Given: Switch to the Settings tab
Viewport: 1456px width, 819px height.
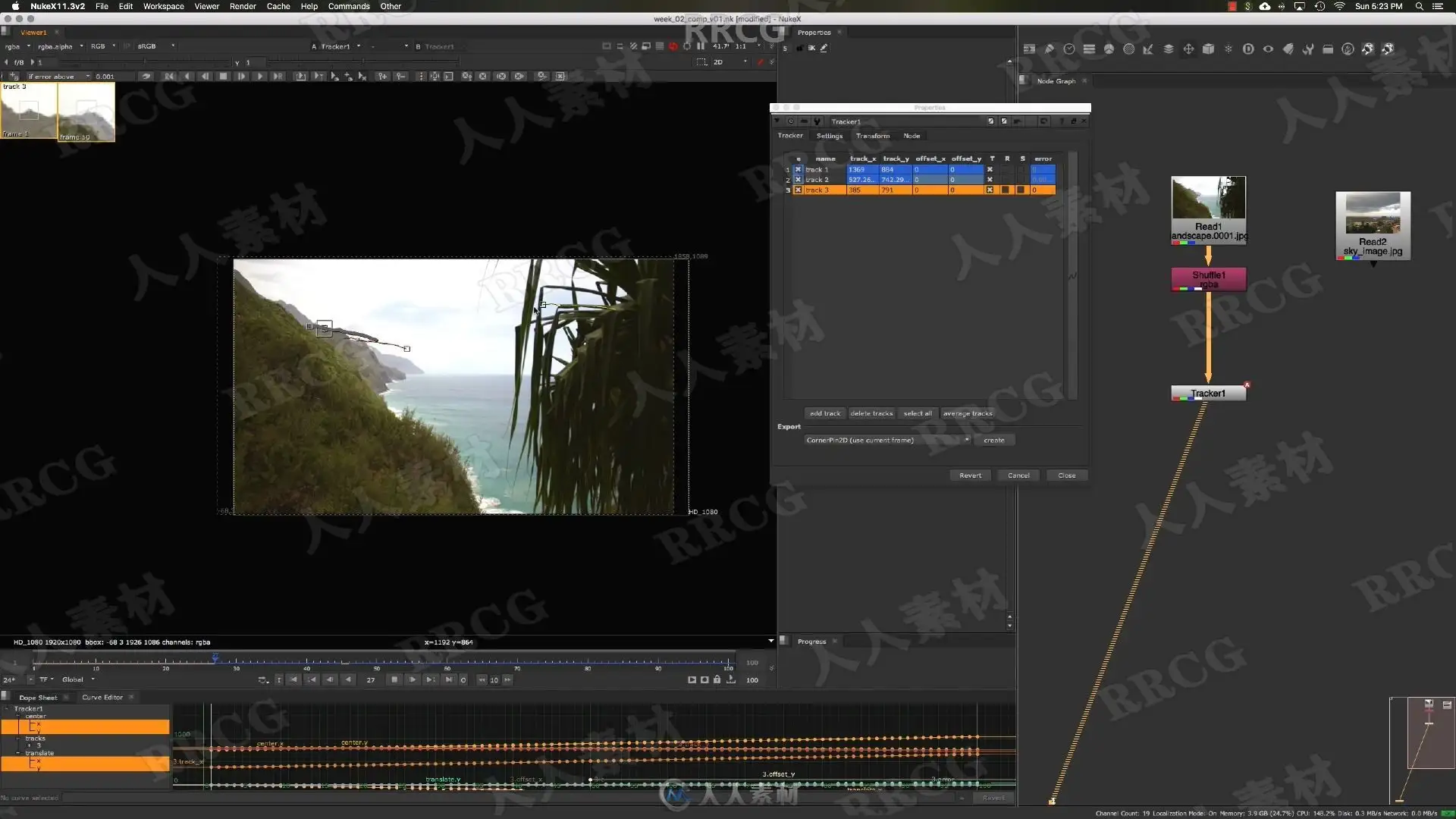Looking at the screenshot, I should pos(830,136).
